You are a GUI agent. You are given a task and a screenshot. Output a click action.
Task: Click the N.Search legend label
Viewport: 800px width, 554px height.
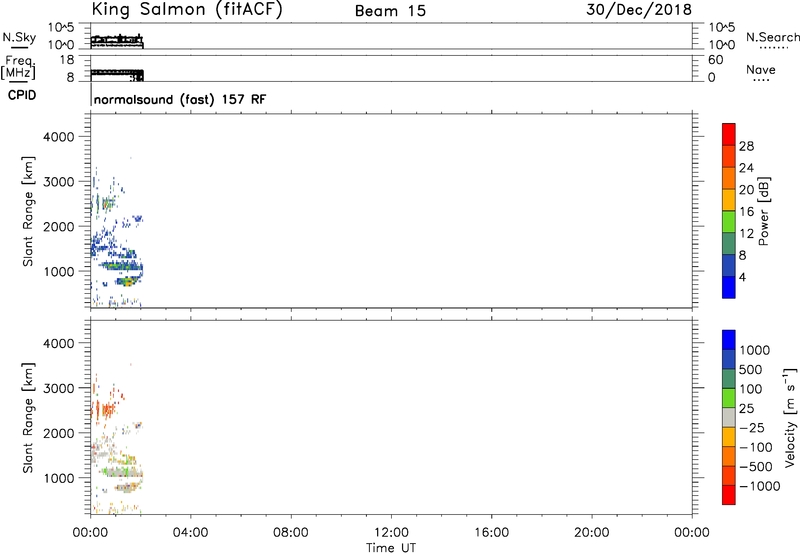(x=772, y=37)
